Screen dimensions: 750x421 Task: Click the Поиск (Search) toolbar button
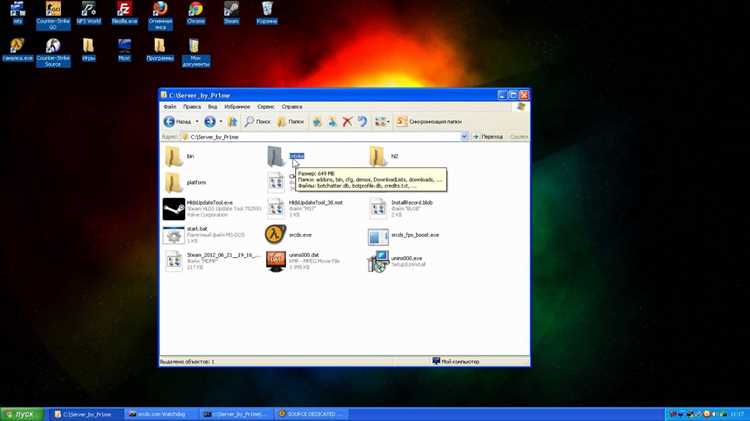coord(257,122)
